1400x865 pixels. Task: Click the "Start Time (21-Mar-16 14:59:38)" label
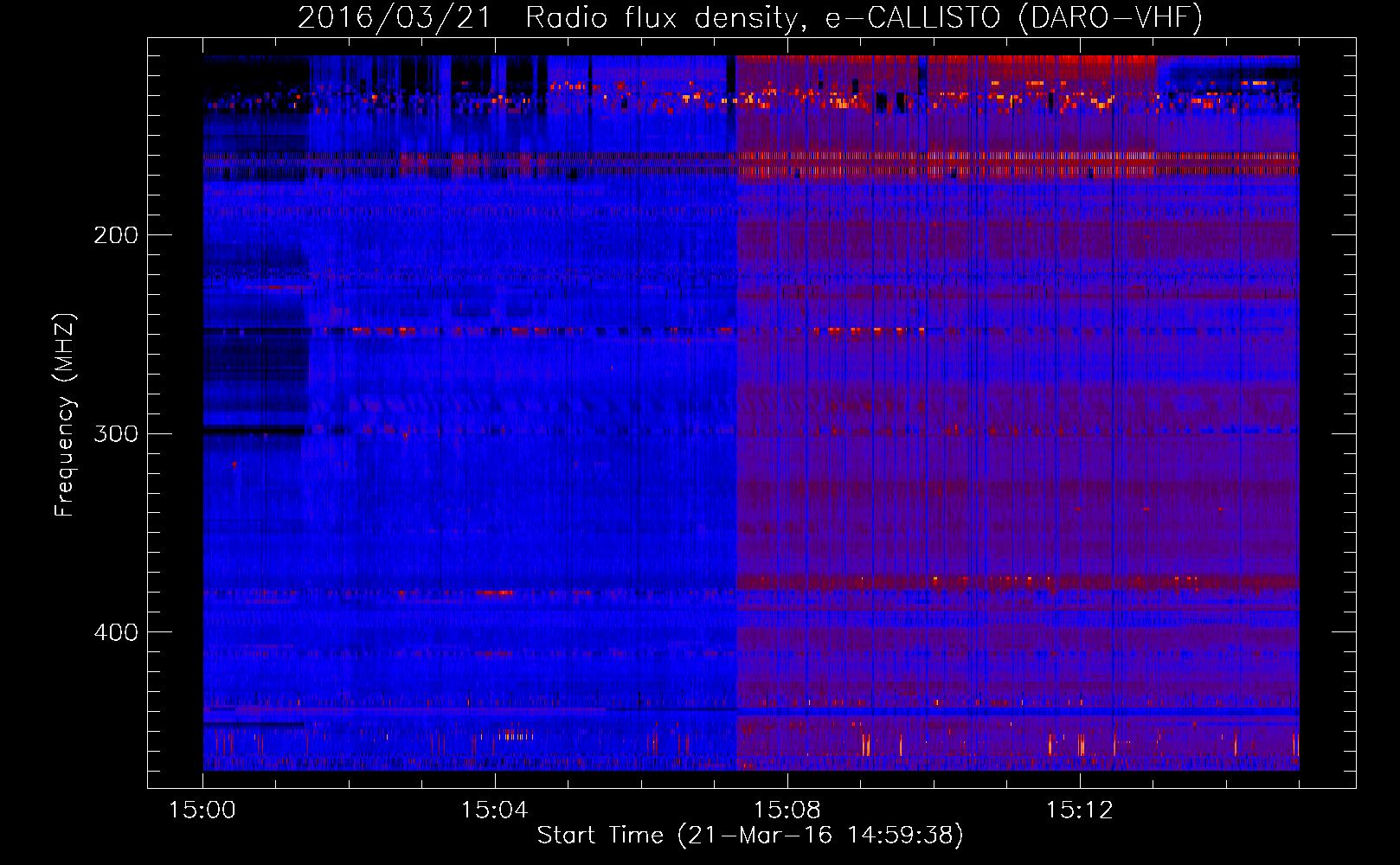coord(750,836)
